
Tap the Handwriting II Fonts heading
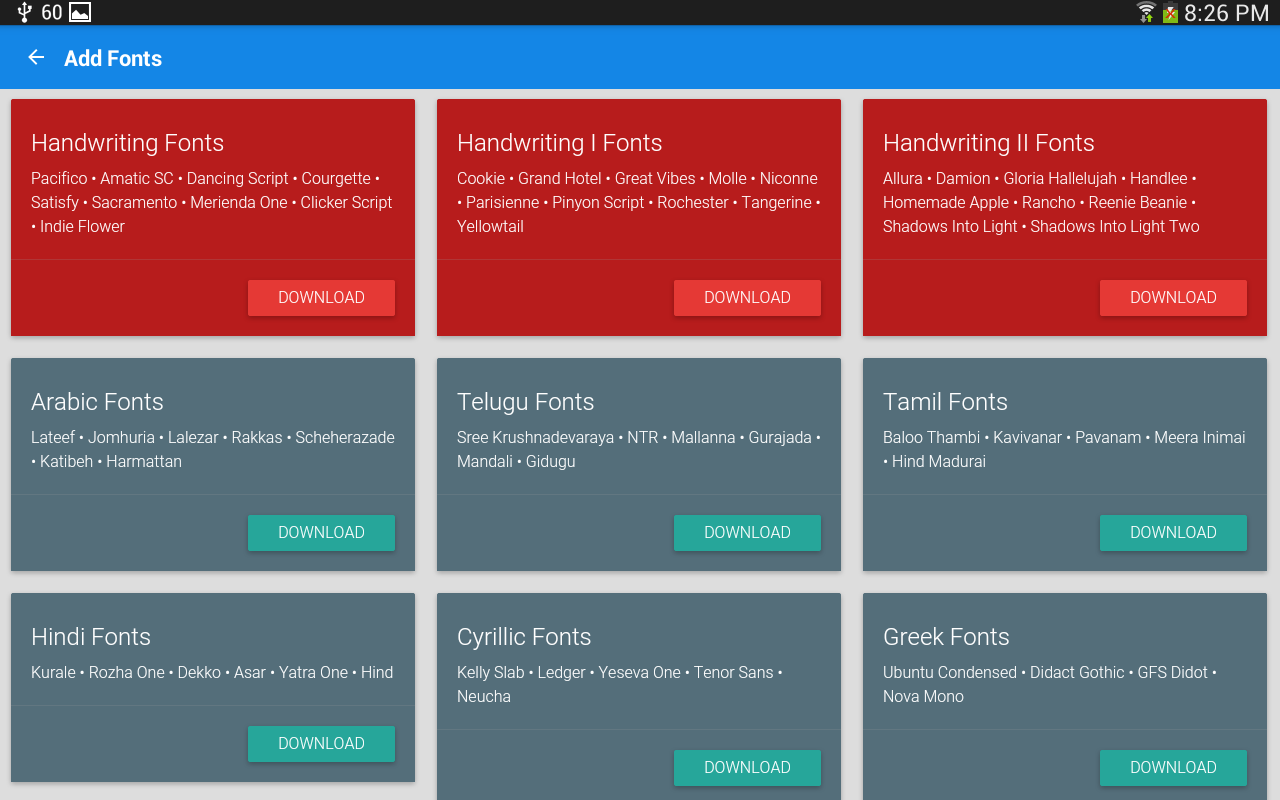tap(988, 143)
